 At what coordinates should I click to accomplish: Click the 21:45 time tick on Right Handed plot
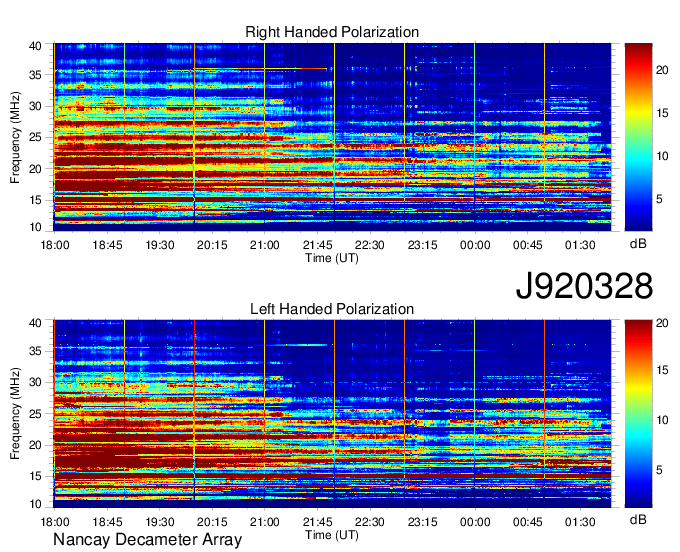(x=317, y=245)
